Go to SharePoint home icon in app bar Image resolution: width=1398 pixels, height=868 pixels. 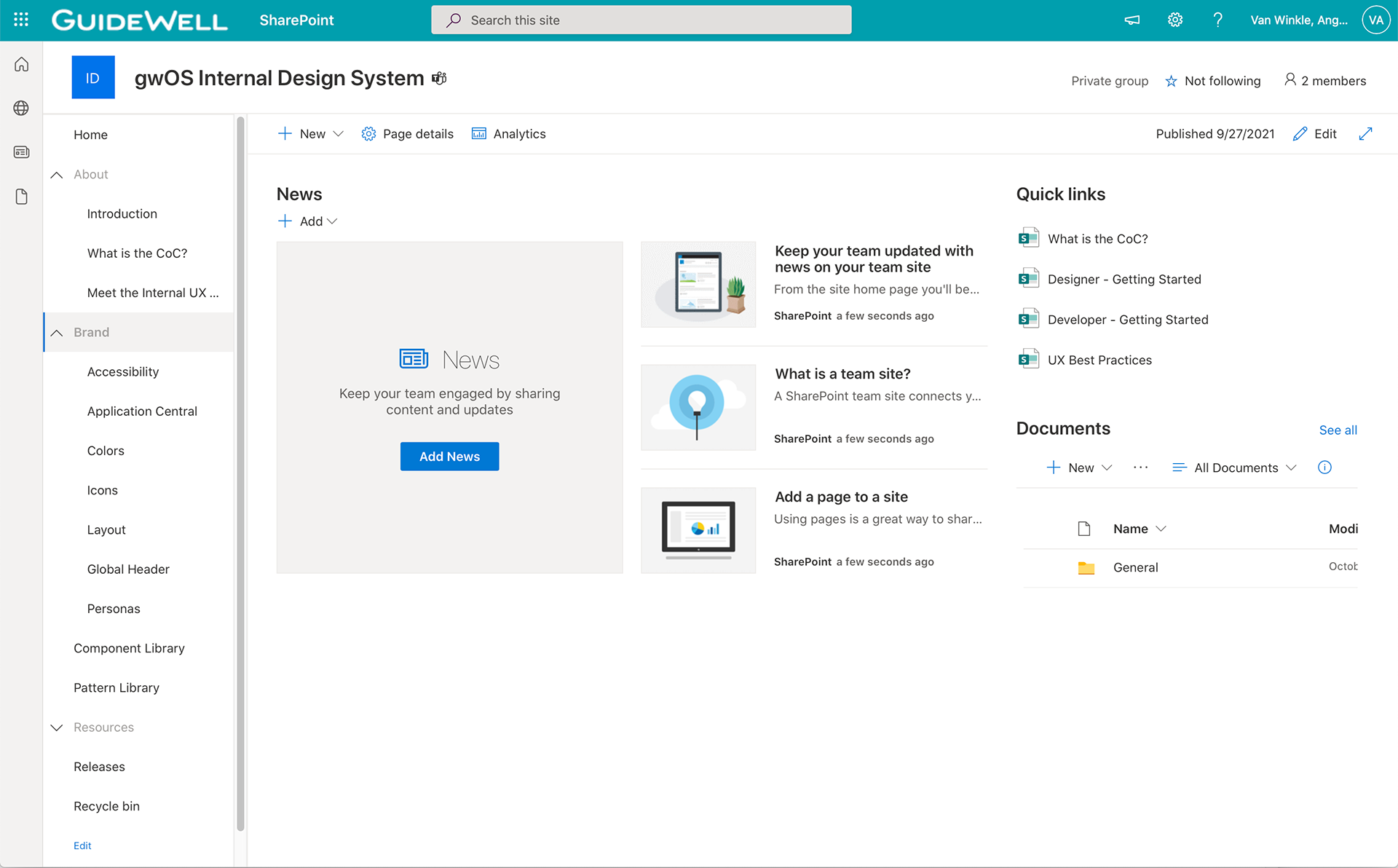(22, 65)
